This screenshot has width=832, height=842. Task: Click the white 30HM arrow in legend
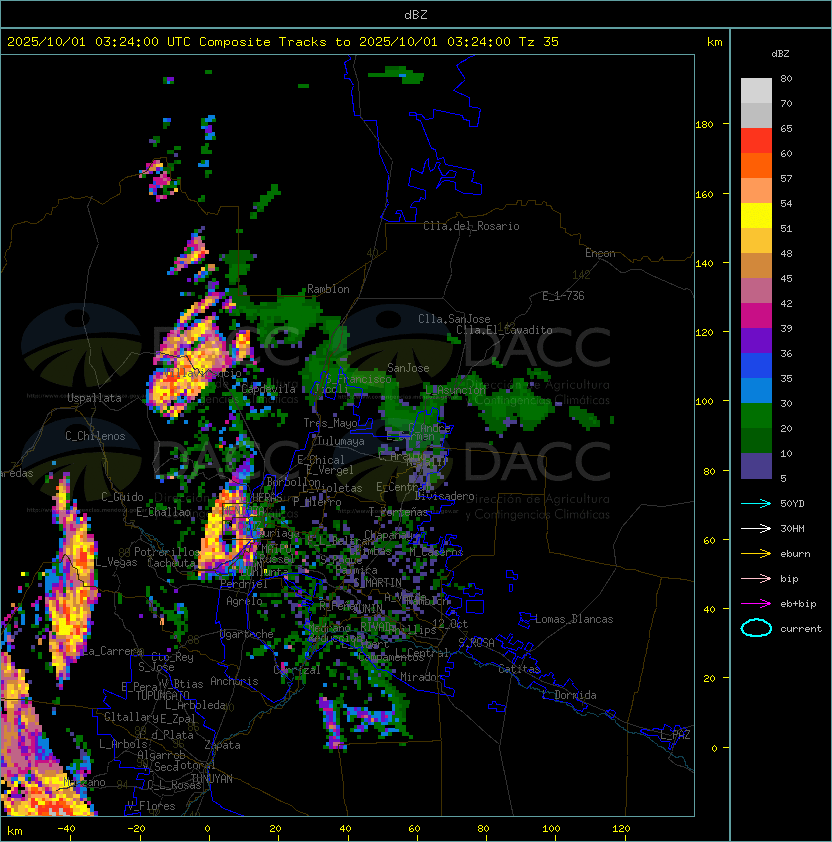coord(756,528)
